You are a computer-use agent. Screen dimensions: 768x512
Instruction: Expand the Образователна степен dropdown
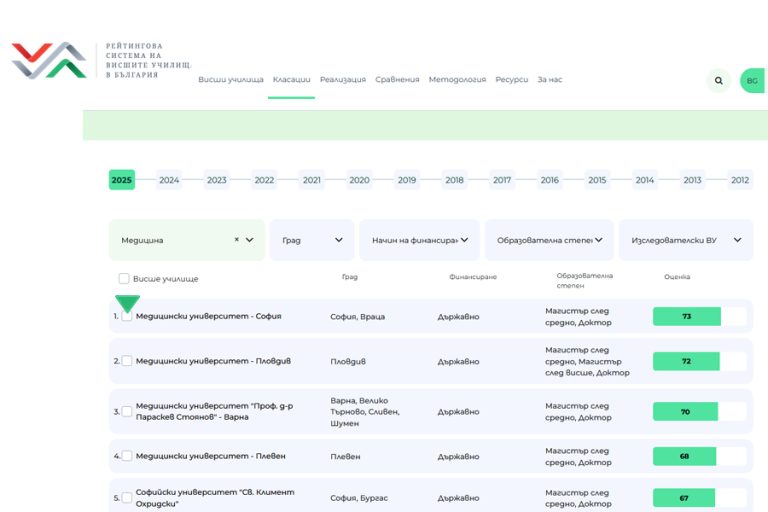pos(550,240)
